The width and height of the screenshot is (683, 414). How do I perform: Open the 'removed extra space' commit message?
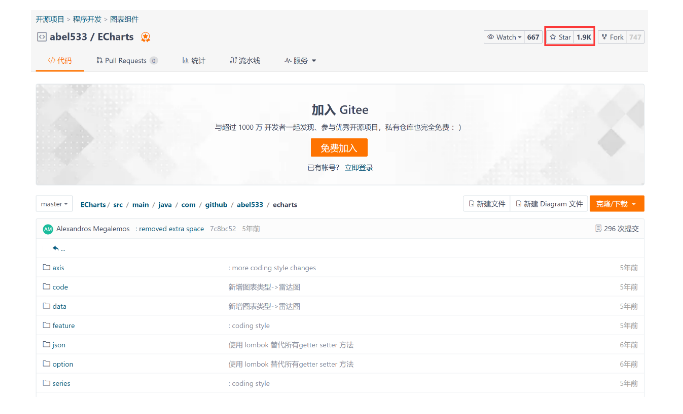click(x=171, y=229)
